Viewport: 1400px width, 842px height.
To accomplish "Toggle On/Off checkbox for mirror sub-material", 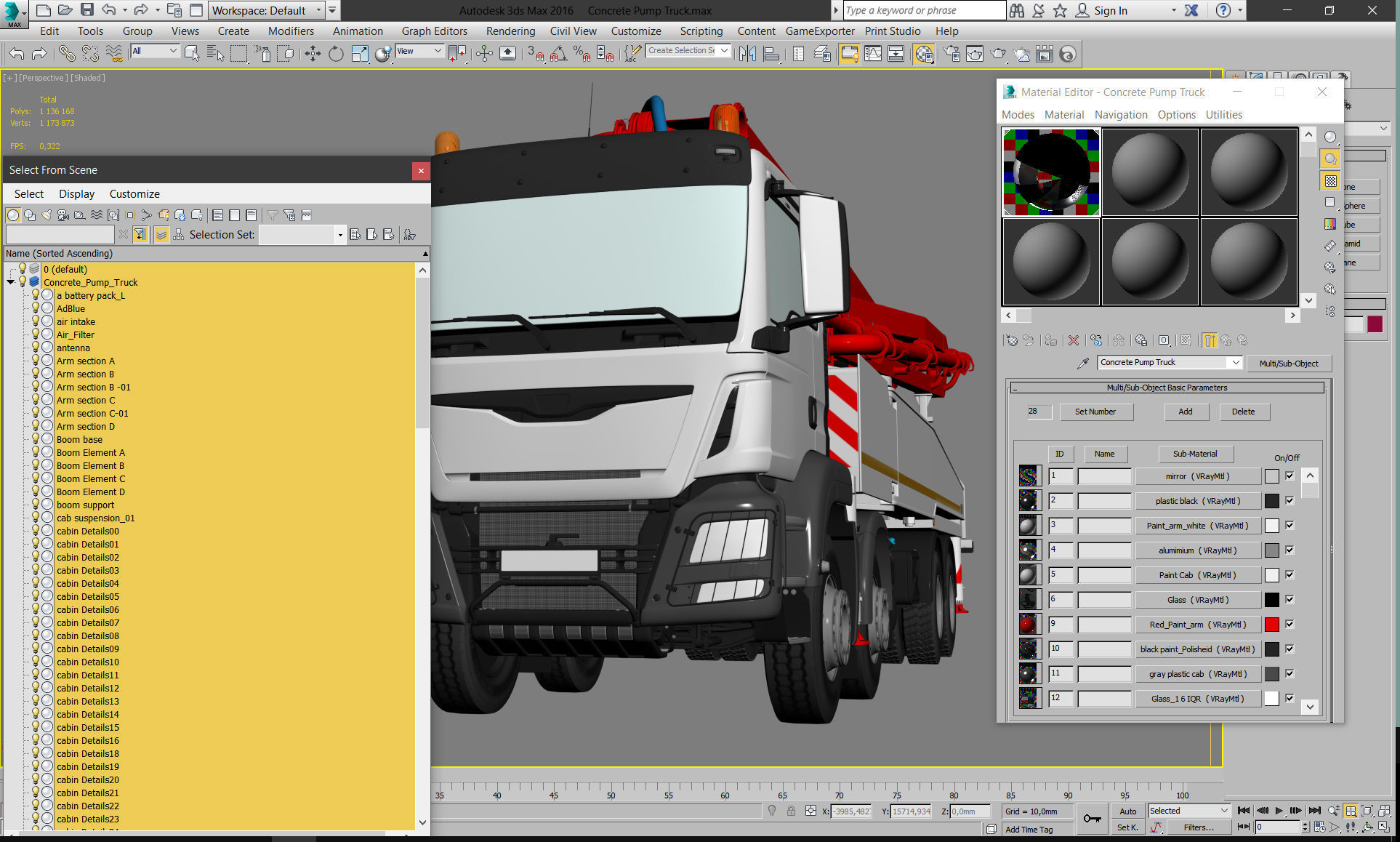I will pos(1290,476).
